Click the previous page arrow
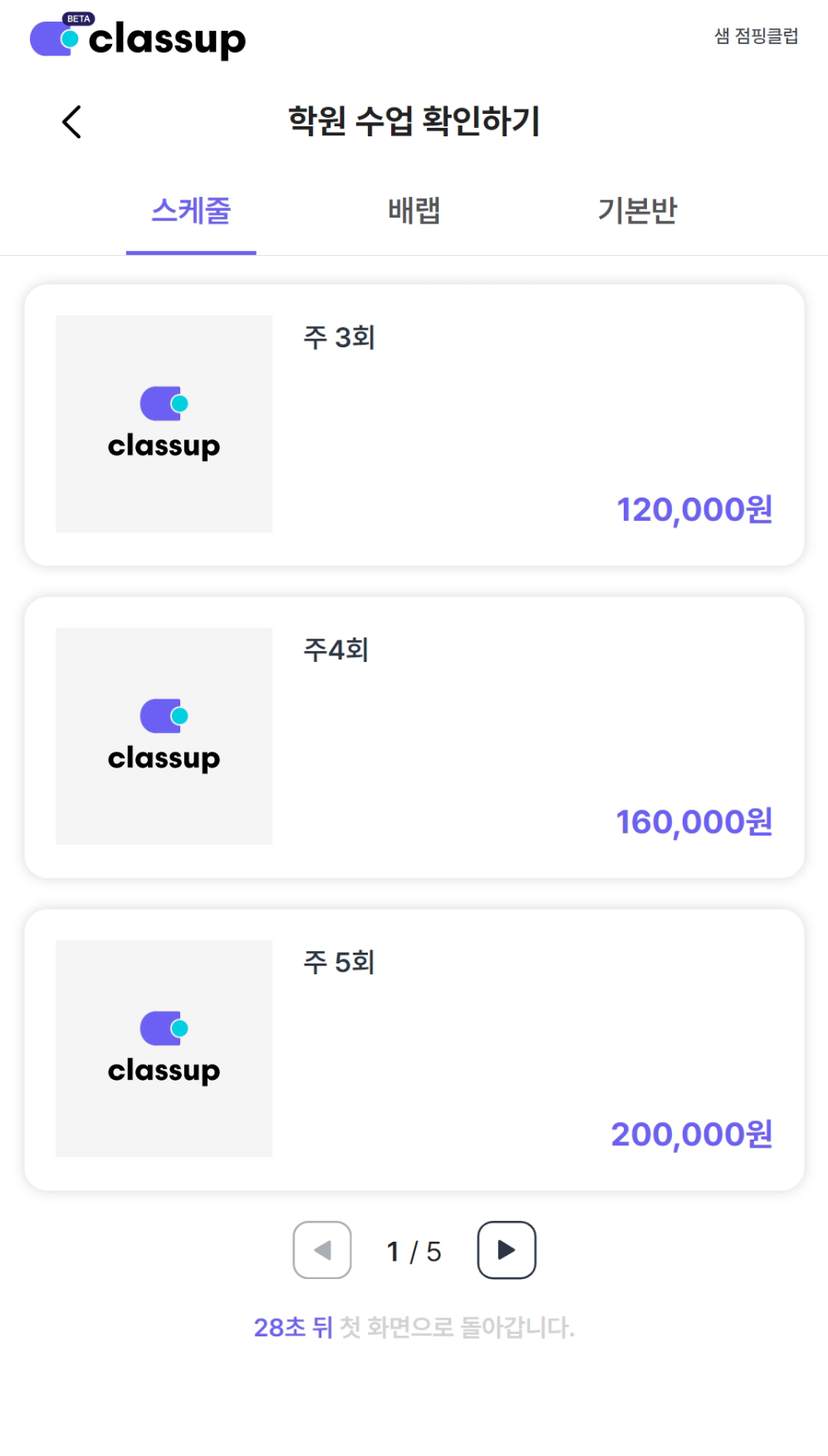828x1456 pixels. click(322, 1250)
